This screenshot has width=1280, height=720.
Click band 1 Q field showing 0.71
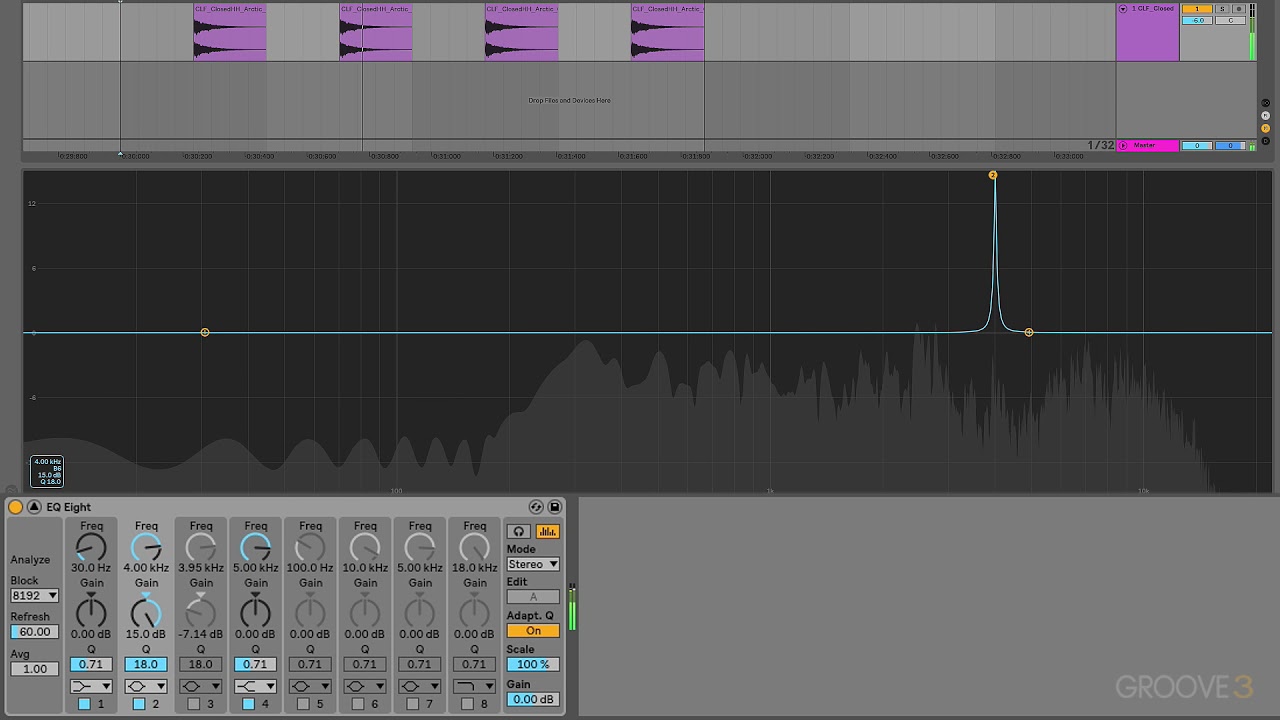pos(91,664)
